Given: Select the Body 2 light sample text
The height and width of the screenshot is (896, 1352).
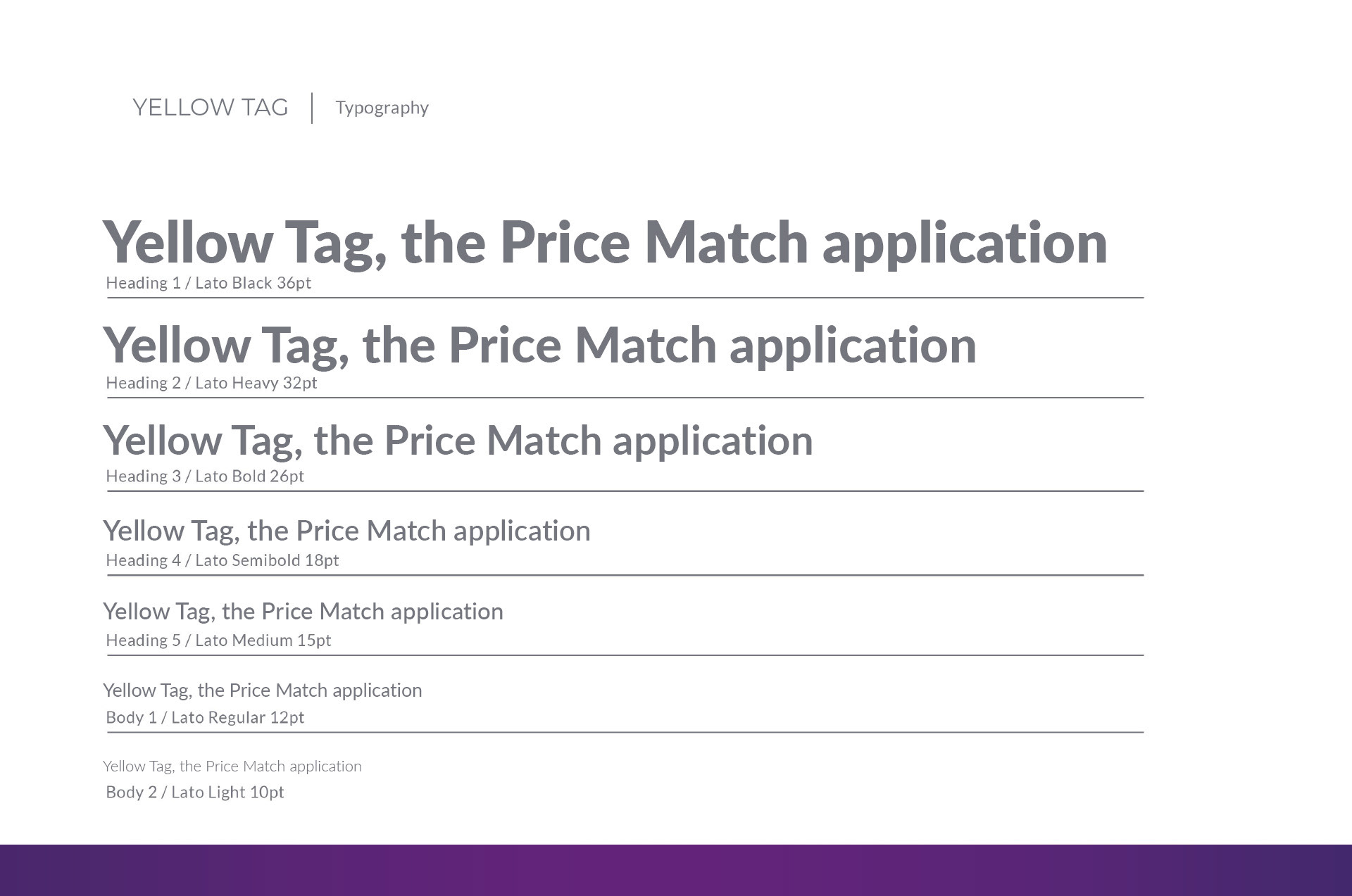Looking at the screenshot, I should pos(232,766).
